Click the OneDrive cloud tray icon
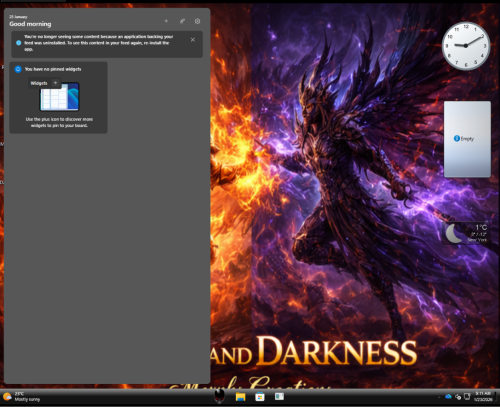This screenshot has height=407, width=500. pyautogui.click(x=448, y=396)
